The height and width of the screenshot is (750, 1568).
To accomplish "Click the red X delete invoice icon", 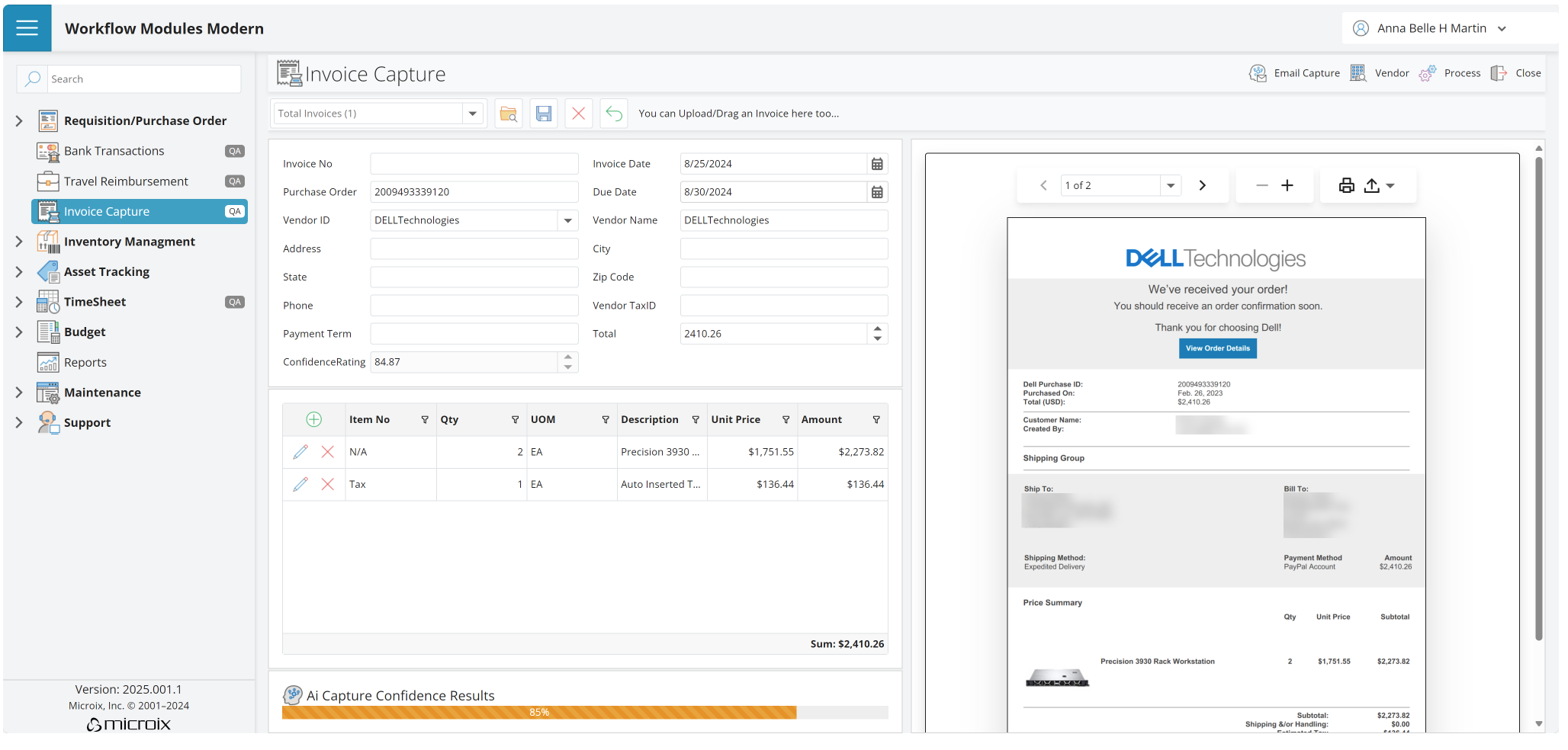I will (578, 114).
